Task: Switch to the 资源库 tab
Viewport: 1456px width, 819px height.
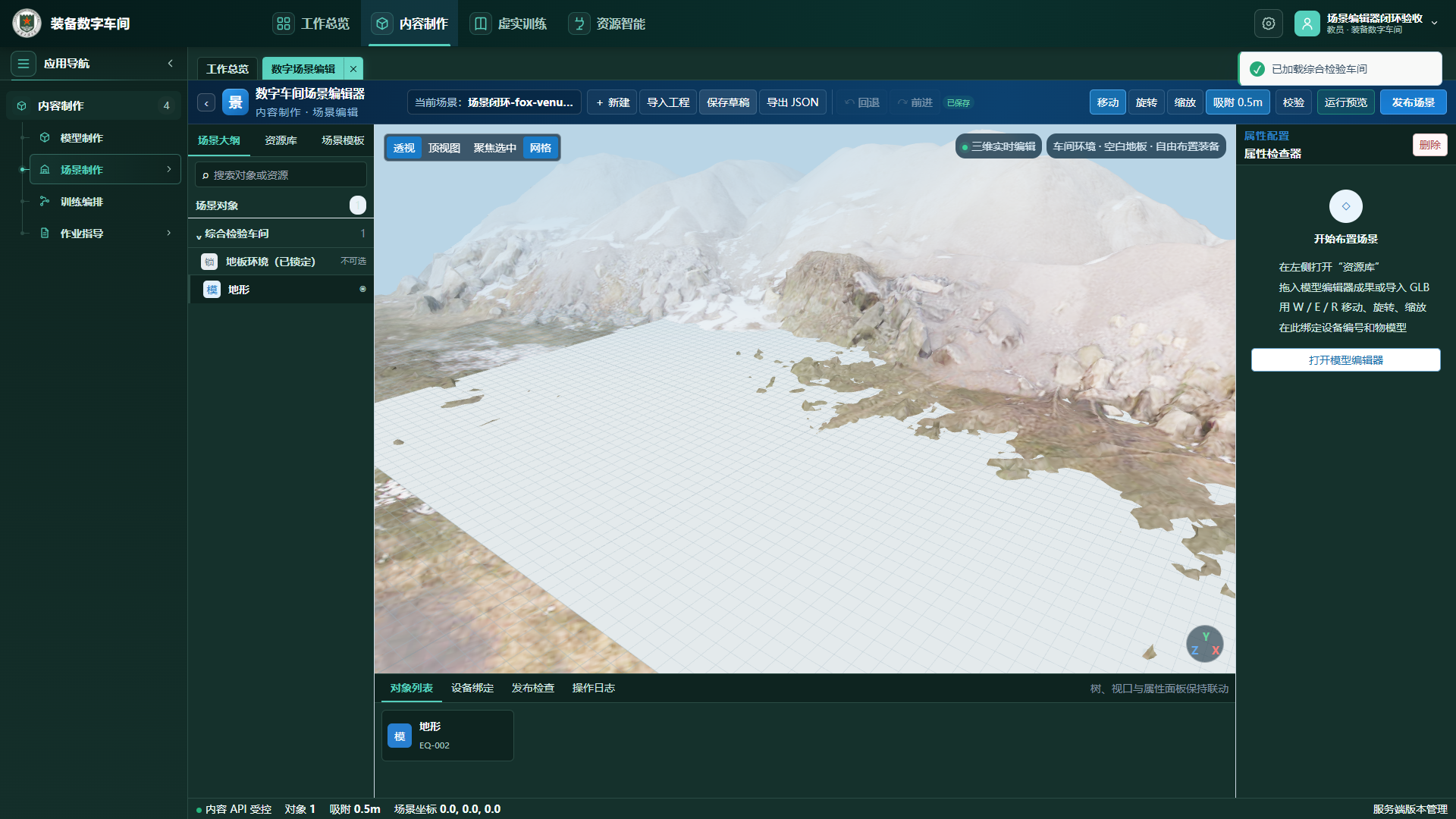Action: 281,141
